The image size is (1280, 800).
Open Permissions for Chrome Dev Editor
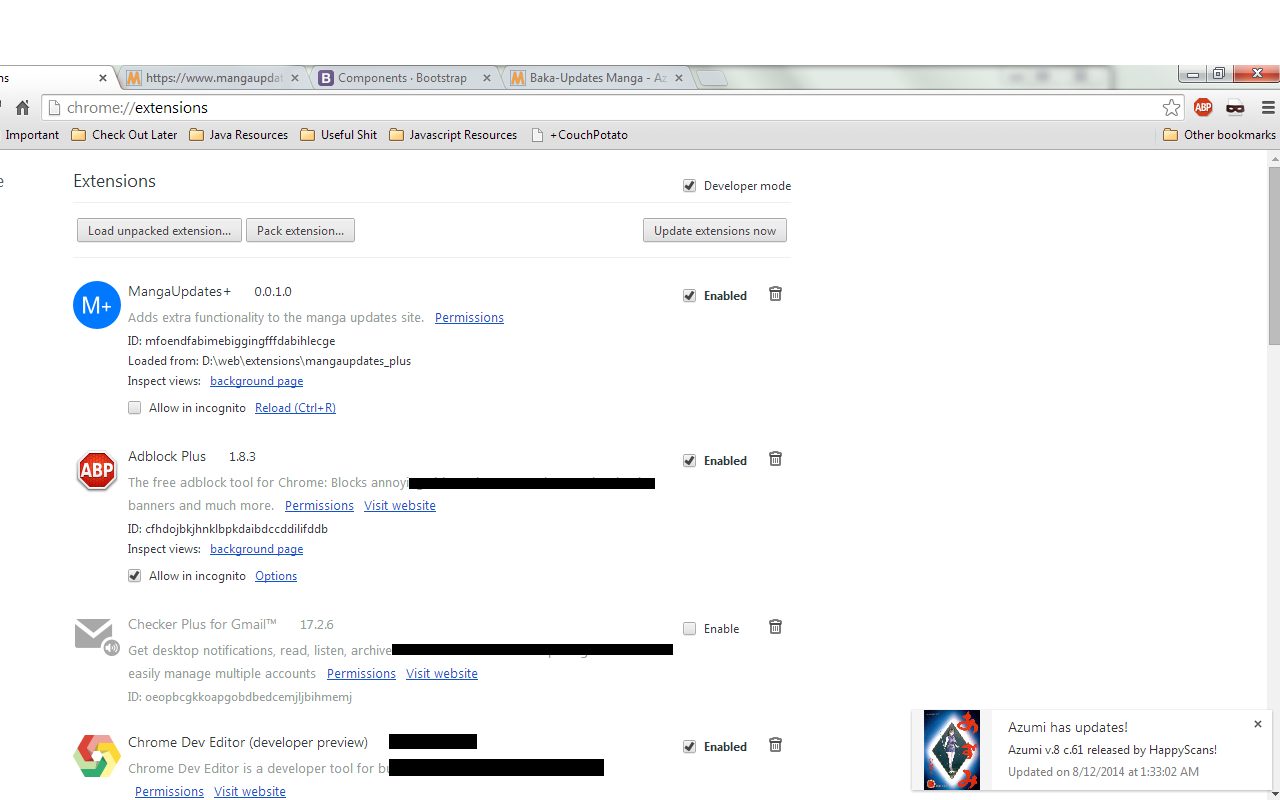(169, 792)
